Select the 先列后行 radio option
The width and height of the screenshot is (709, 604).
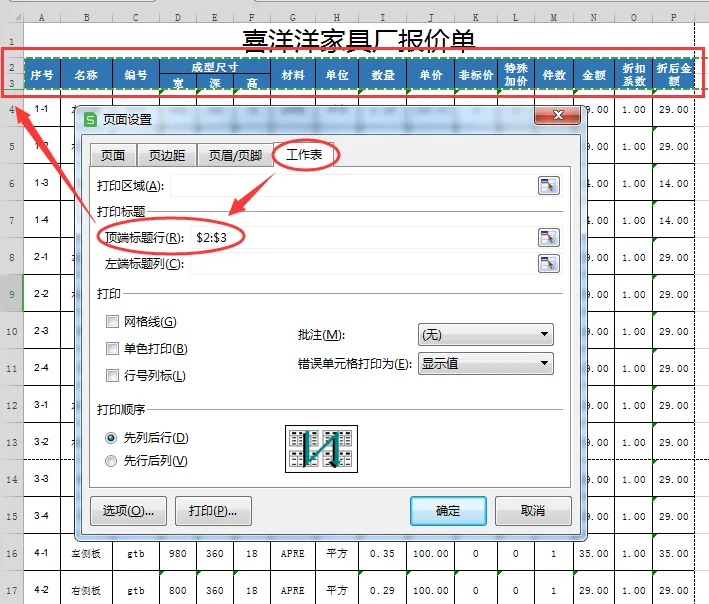pyautogui.click(x=111, y=438)
